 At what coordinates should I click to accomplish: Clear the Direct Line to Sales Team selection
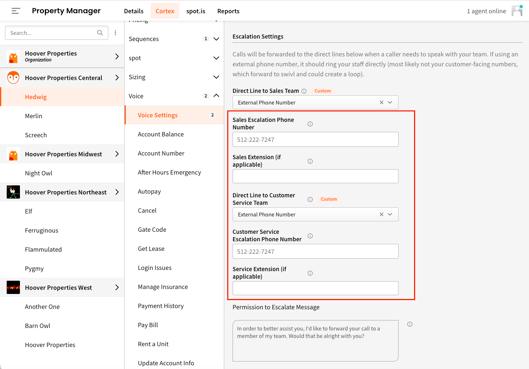pyautogui.click(x=381, y=103)
